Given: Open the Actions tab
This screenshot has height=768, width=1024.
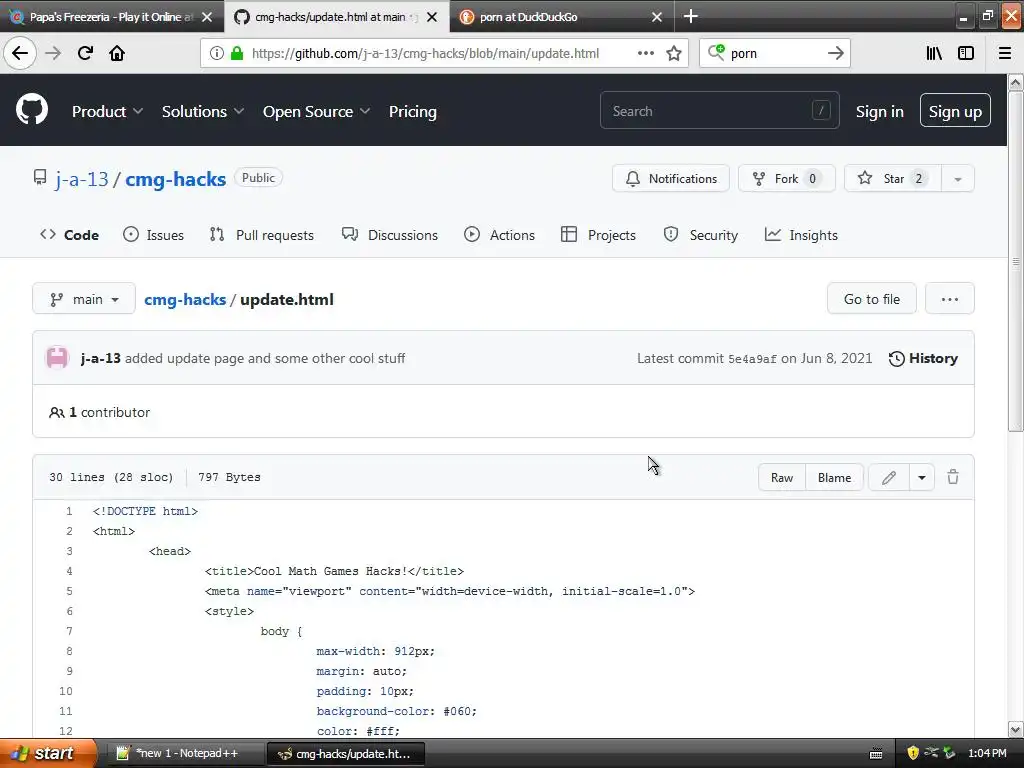Looking at the screenshot, I should 500,235.
